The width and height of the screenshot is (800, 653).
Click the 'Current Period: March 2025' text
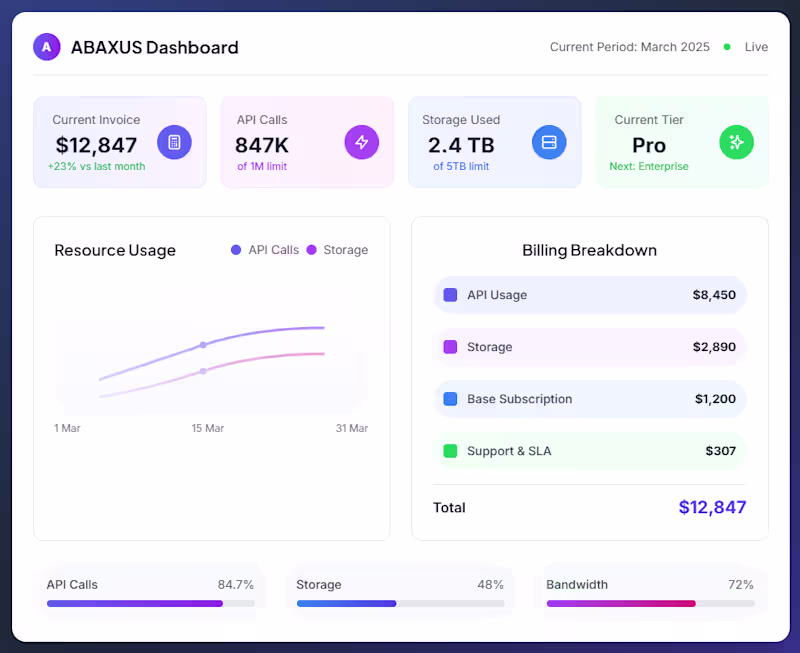point(630,47)
